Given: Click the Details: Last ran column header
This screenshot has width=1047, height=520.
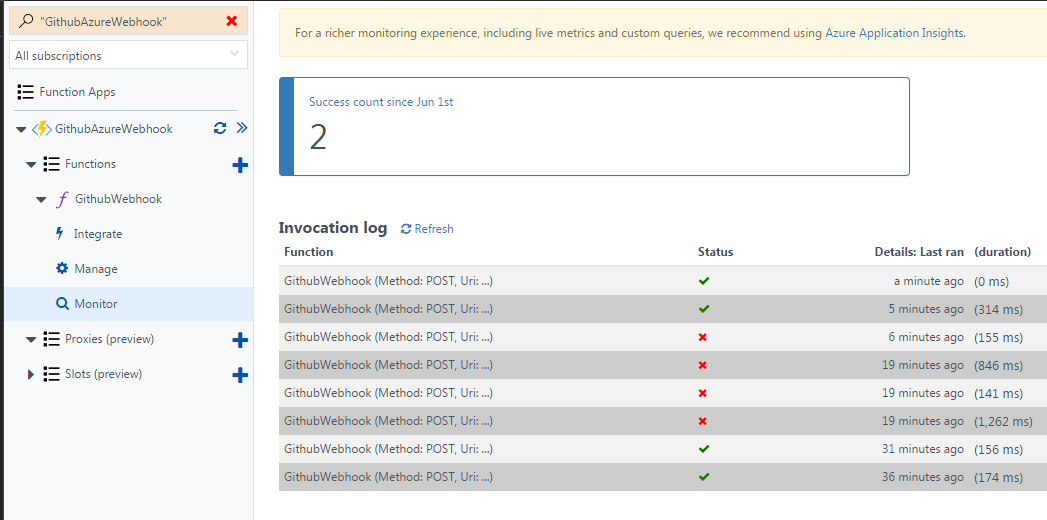Looking at the screenshot, I should coord(919,252).
